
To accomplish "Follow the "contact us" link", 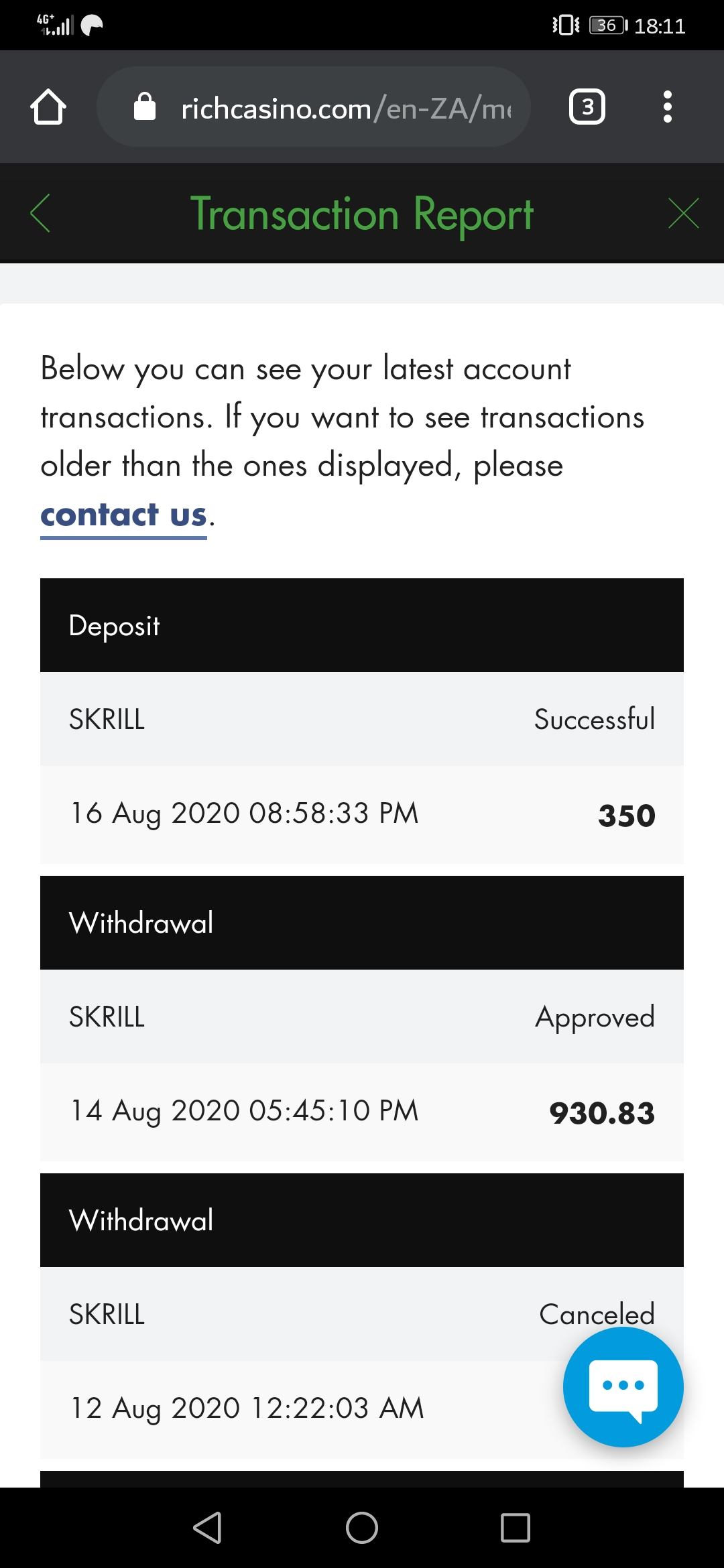I will [x=123, y=515].
